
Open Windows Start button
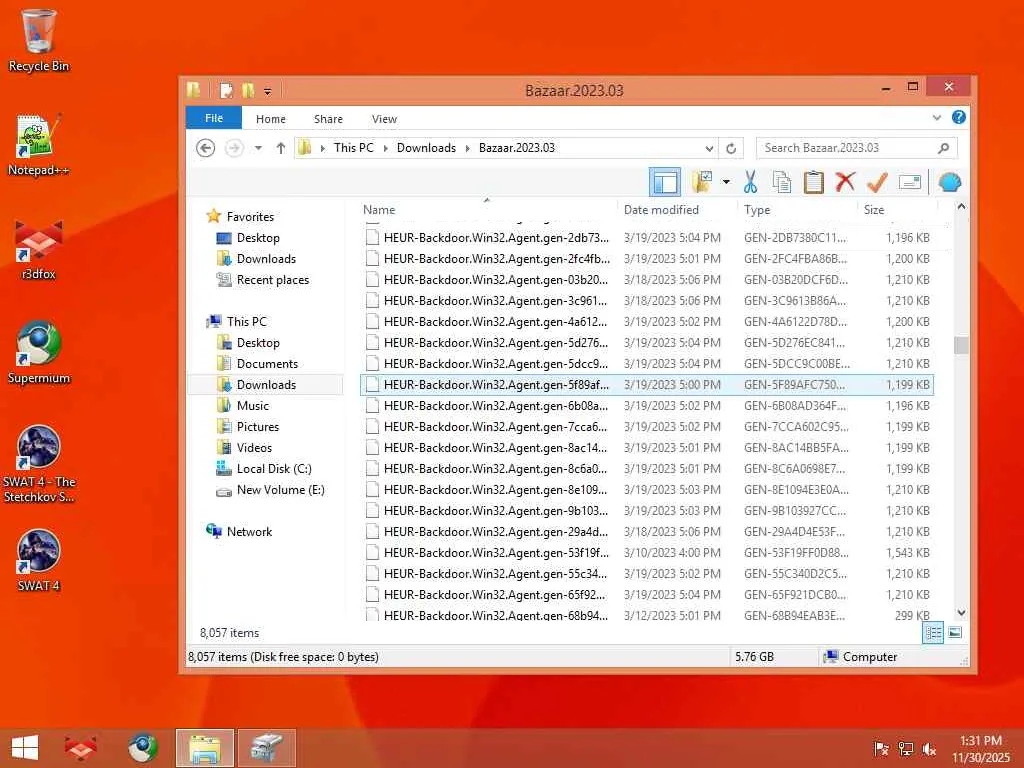click(x=25, y=748)
